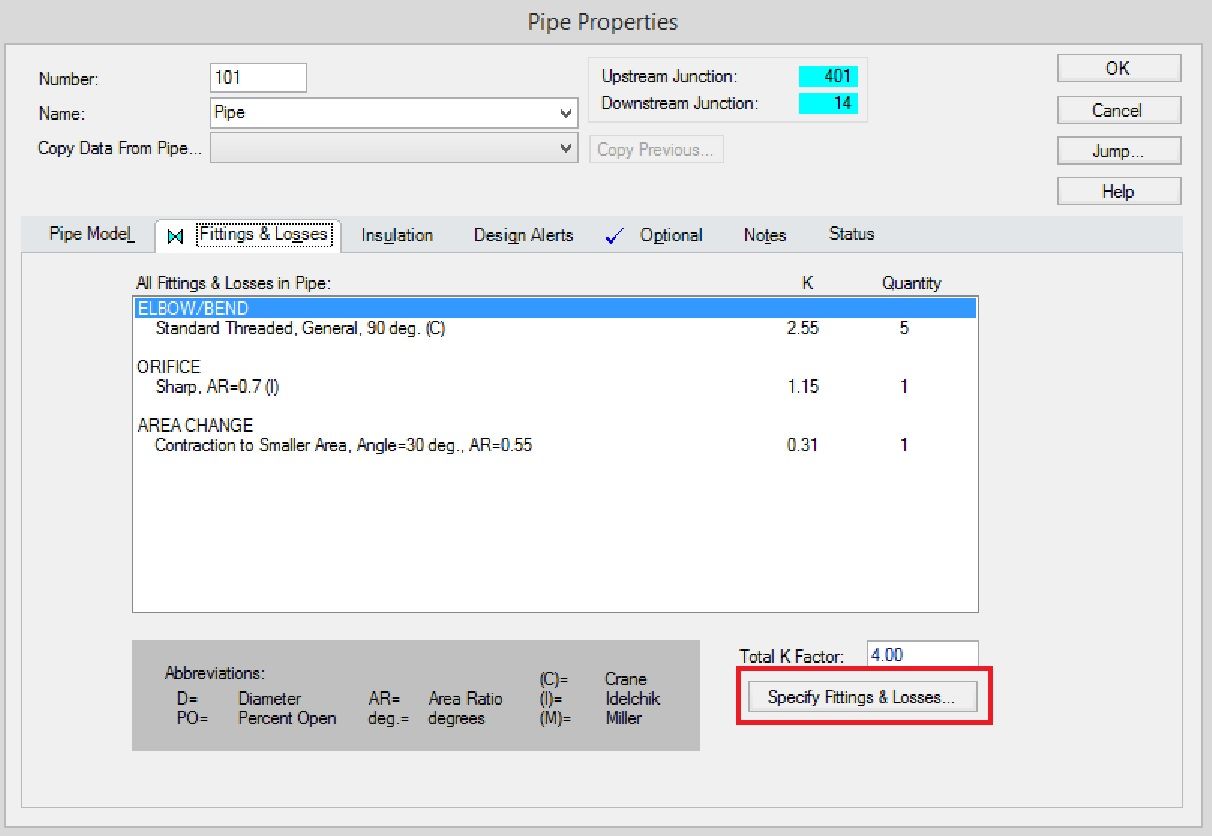Click the quantity 5 for the elbow
1212x836 pixels.
[x=904, y=328]
